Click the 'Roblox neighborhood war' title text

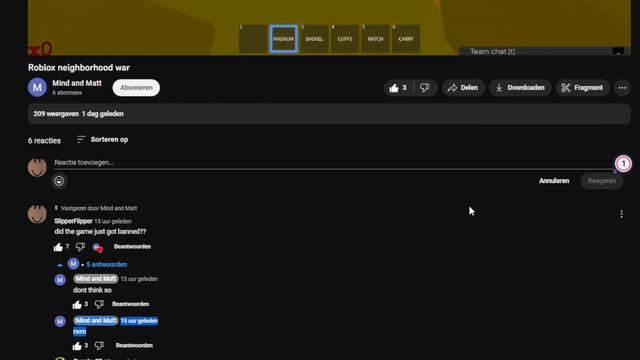click(x=79, y=68)
